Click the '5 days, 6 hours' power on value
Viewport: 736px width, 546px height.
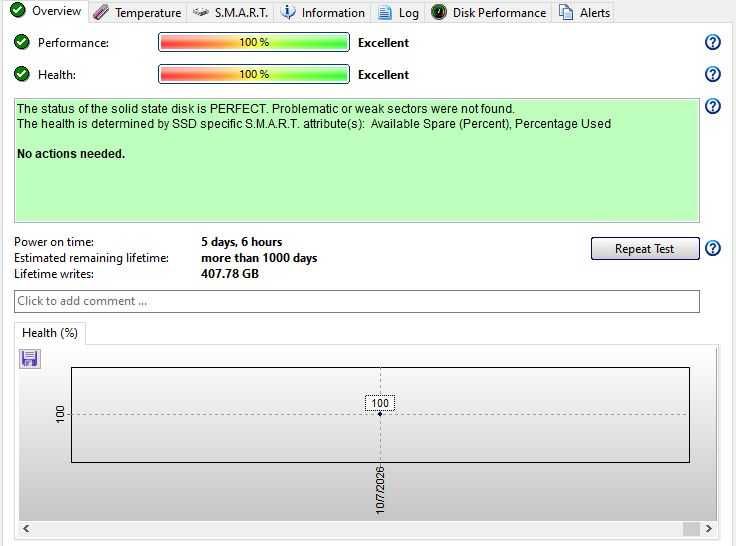[242, 242]
